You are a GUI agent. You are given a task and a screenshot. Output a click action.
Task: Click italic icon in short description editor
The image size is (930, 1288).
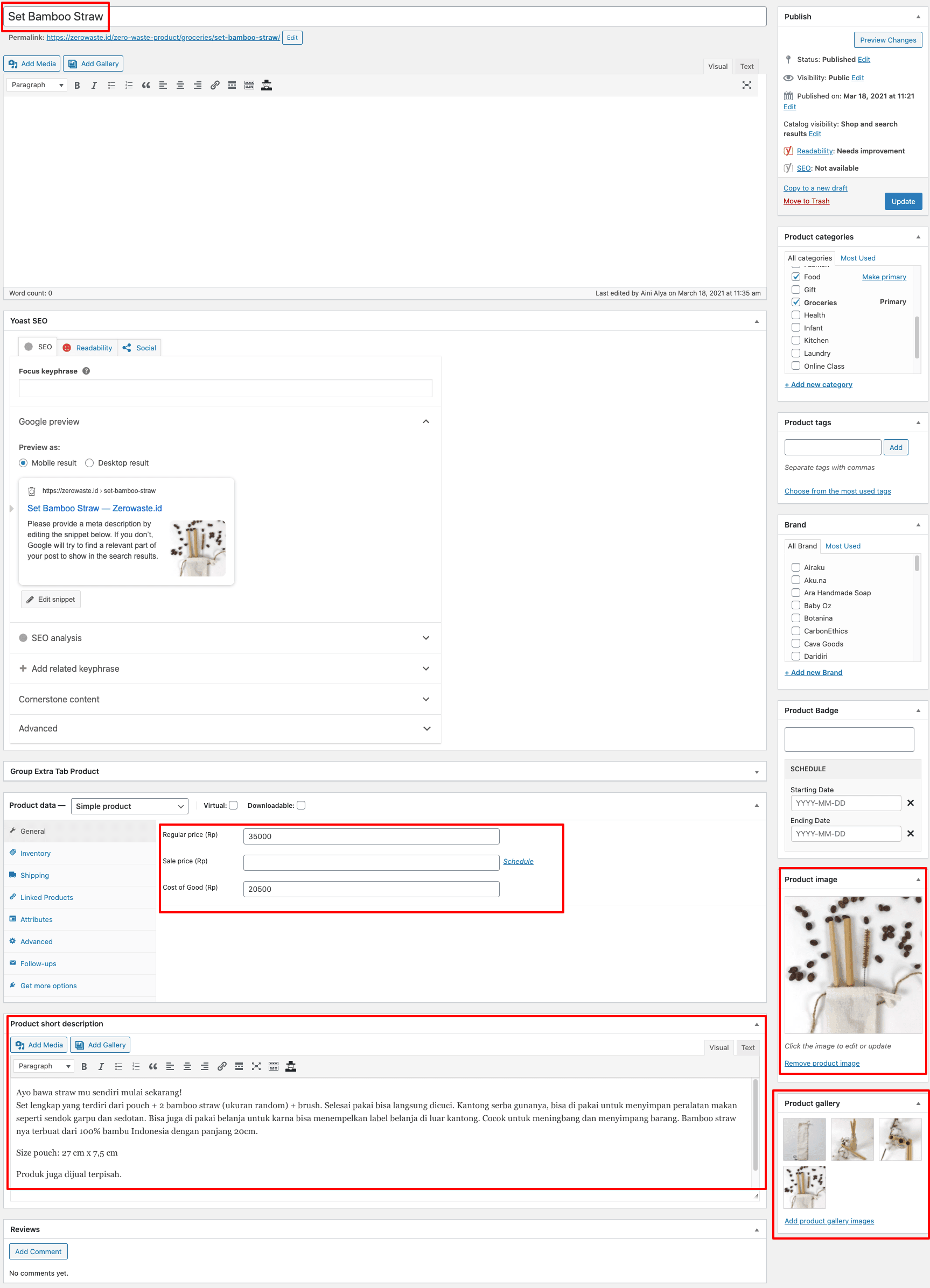(101, 1066)
